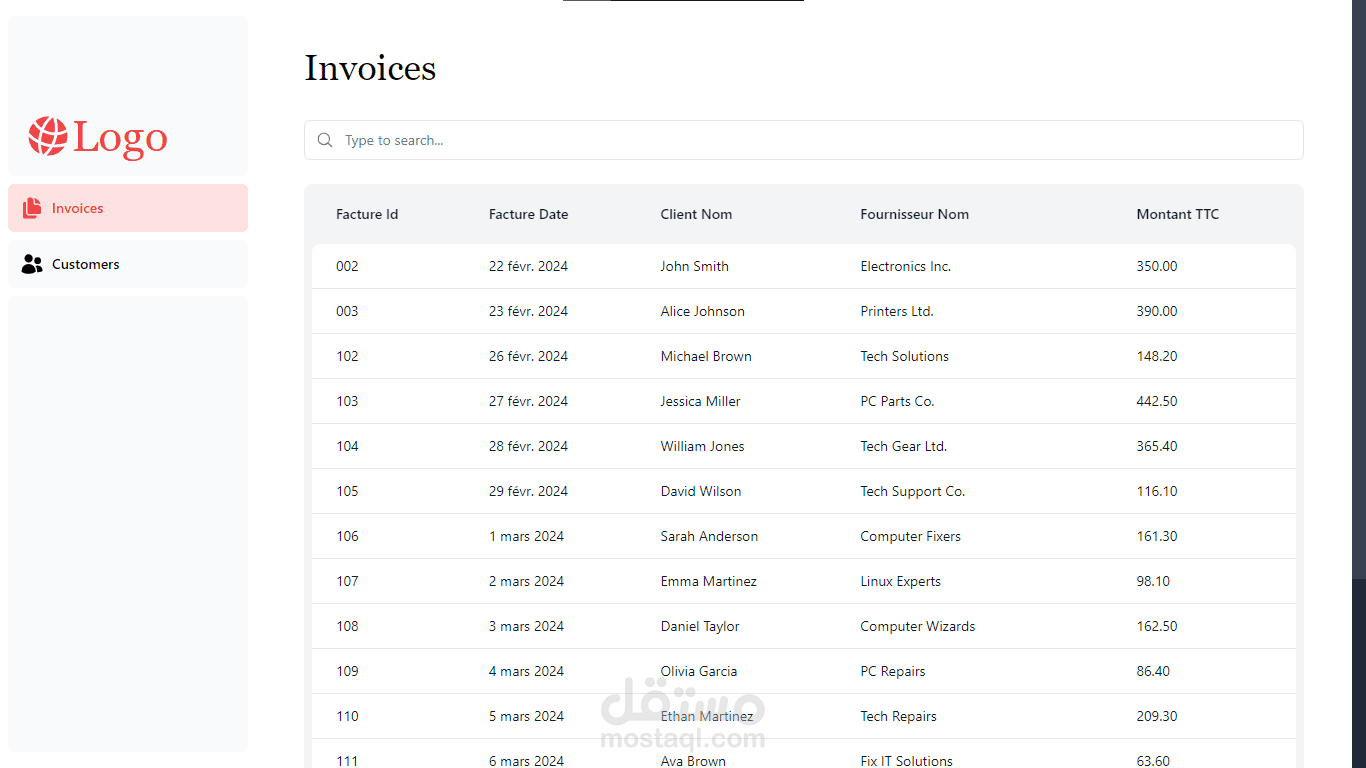Select the Alice Johnson invoice row
This screenshot has height=768, width=1366.
(700, 311)
